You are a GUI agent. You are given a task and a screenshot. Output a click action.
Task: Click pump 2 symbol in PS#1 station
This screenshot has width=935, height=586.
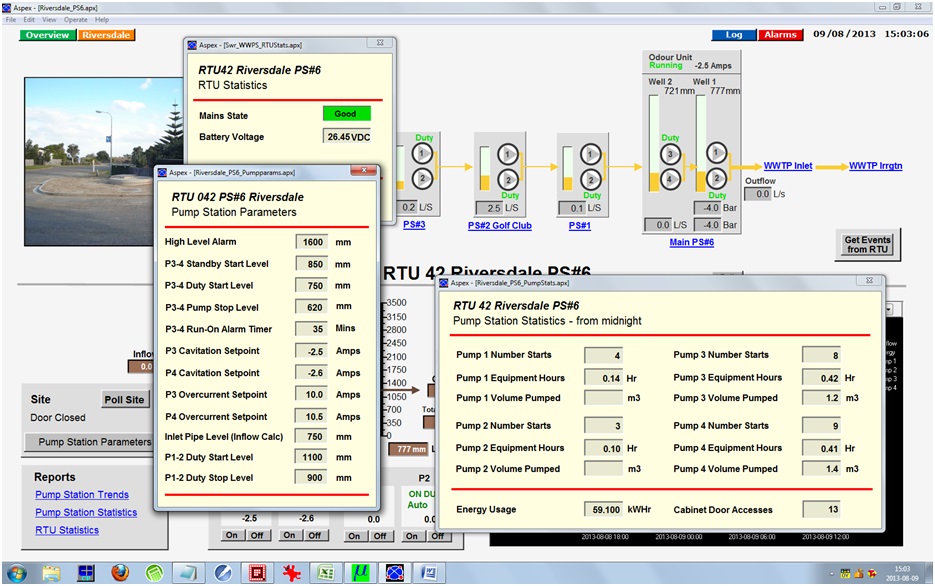pyautogui.click(x=590, y=179)
